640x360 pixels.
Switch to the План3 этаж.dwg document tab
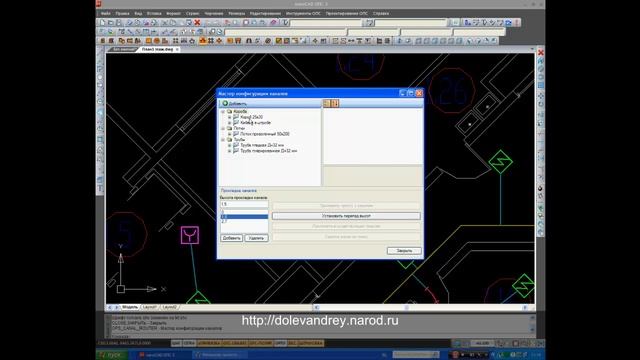[157, 49]
